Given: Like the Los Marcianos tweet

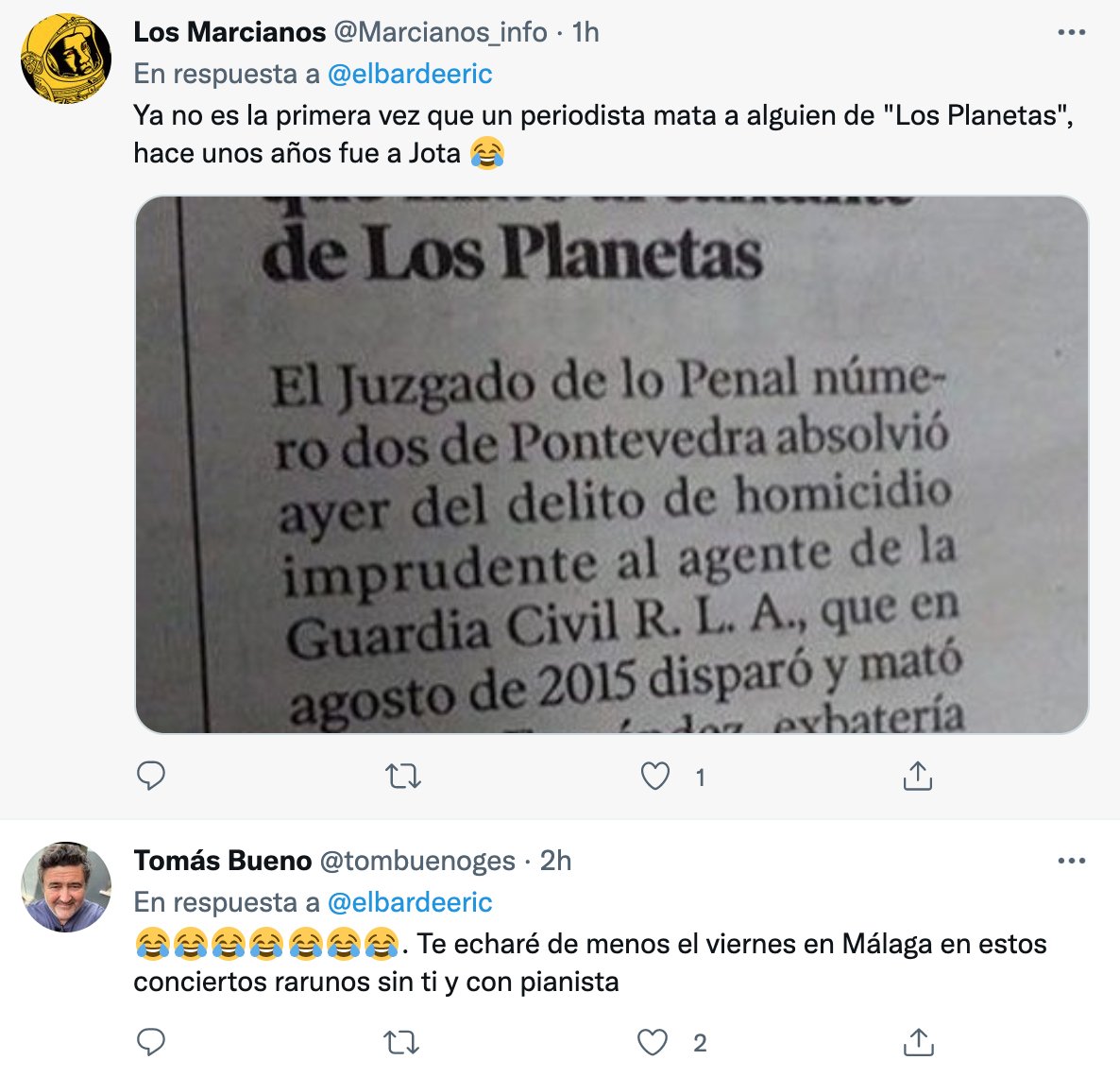Looking at the screenshot, I should [655, 777].
